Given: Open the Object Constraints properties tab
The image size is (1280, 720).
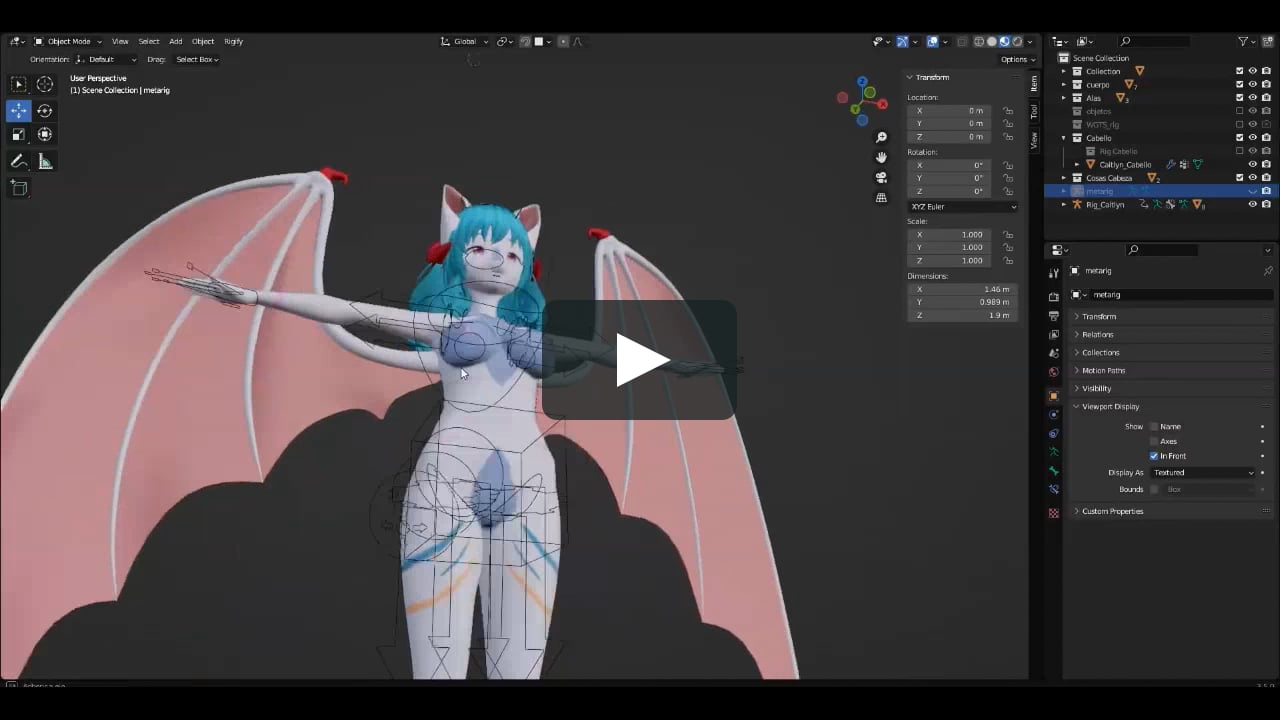Looking at the screenshot, I should [1053, 433].
